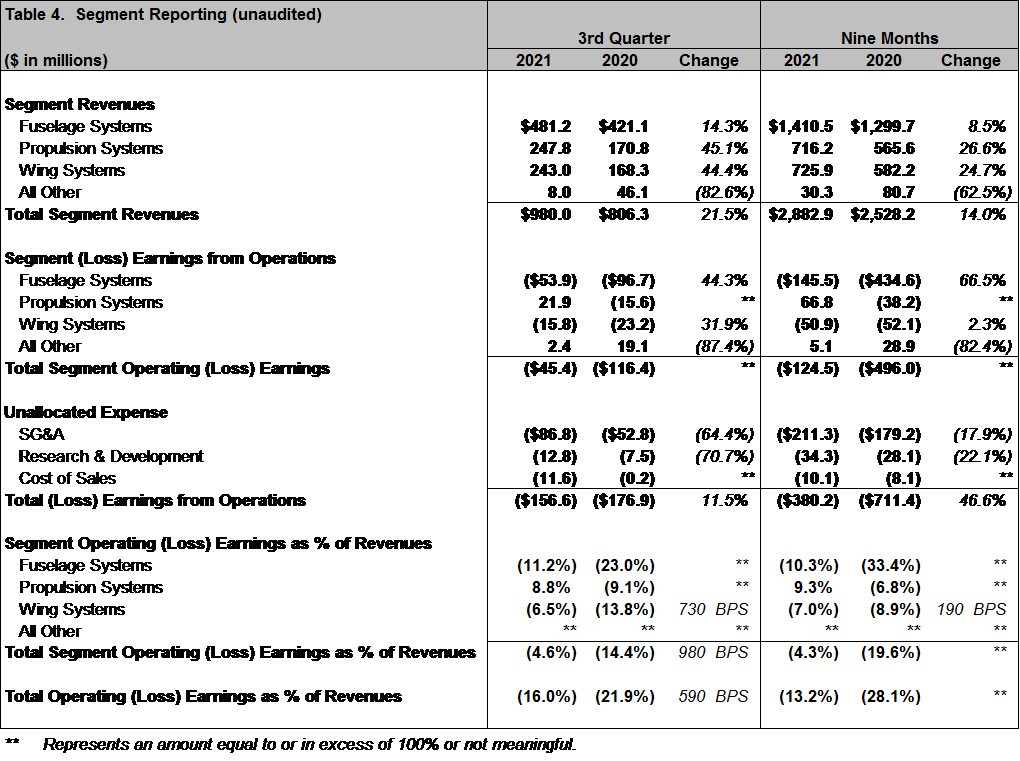Viewport: 1020px width, 761px height.
Task: Click the 'Nine Months' column group header
Action: (889, 38)
